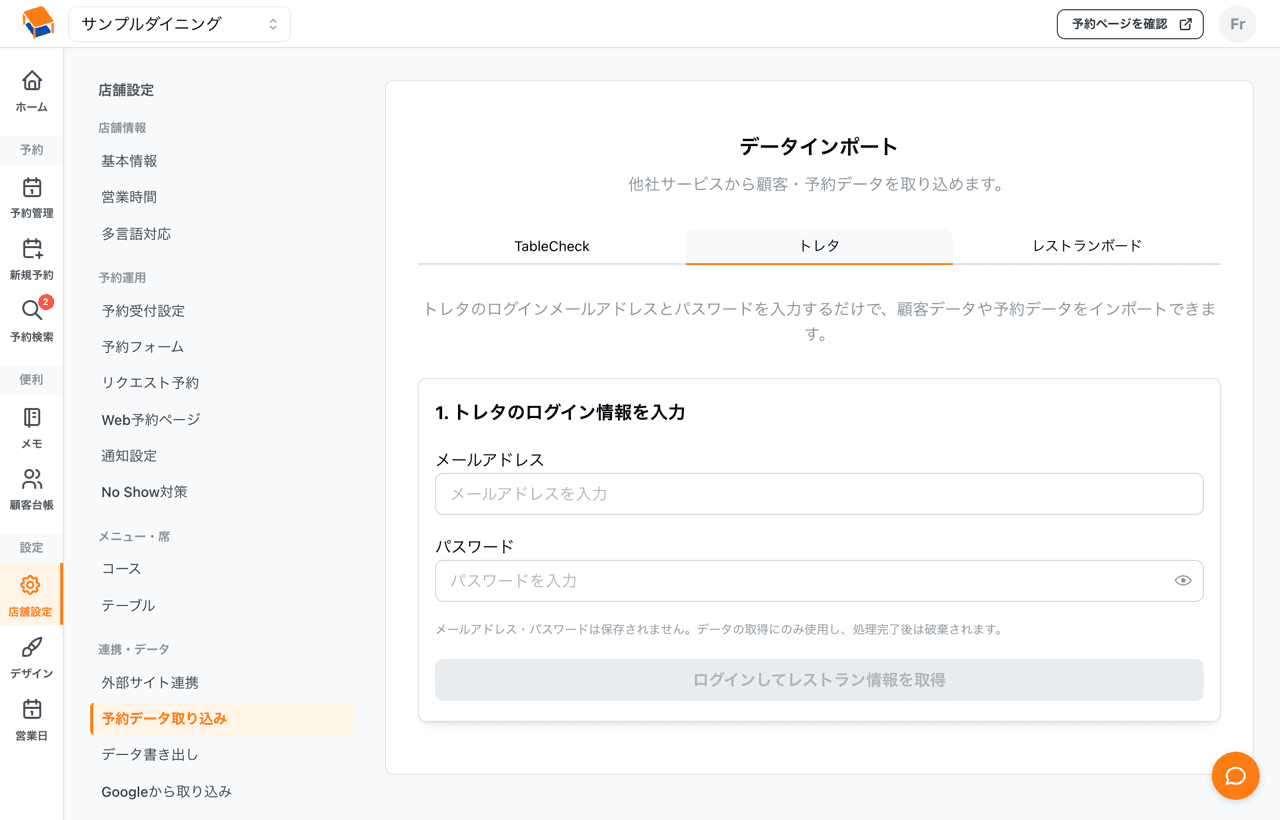Switch to the レストランボード tab
1280x820 pixels.
pos(1087,246)
